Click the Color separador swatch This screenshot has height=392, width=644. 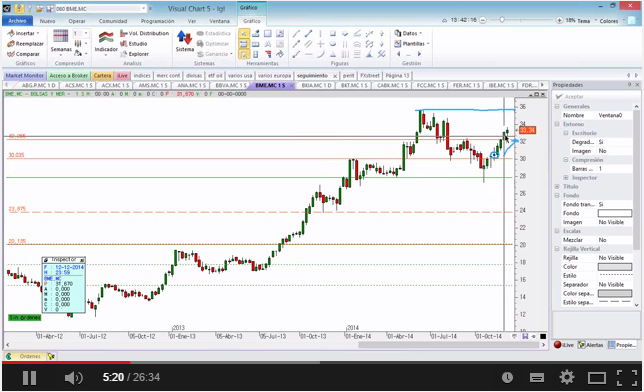coord(614,294)
